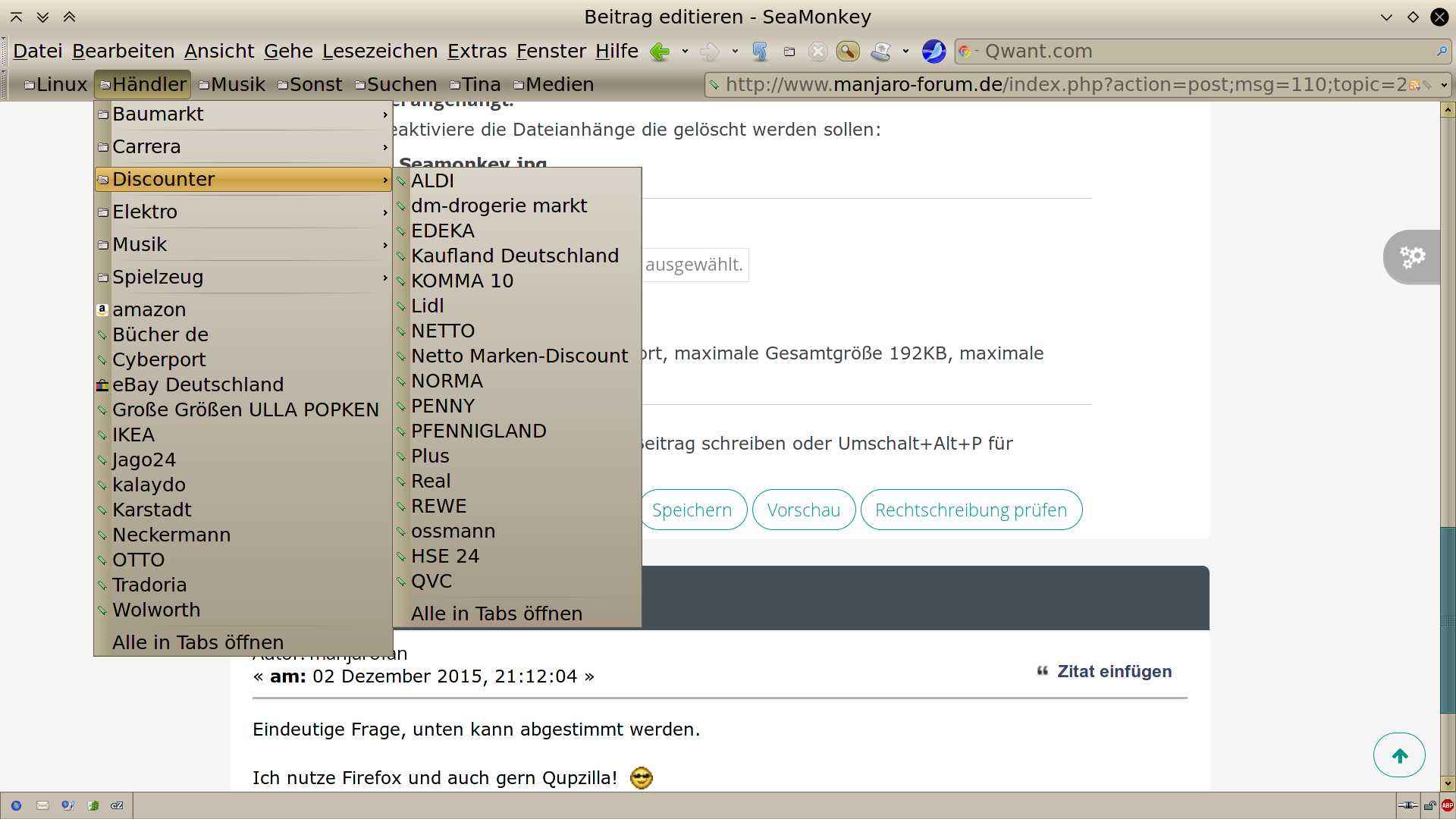Click Rechtschreibung prüfen button

971,510
